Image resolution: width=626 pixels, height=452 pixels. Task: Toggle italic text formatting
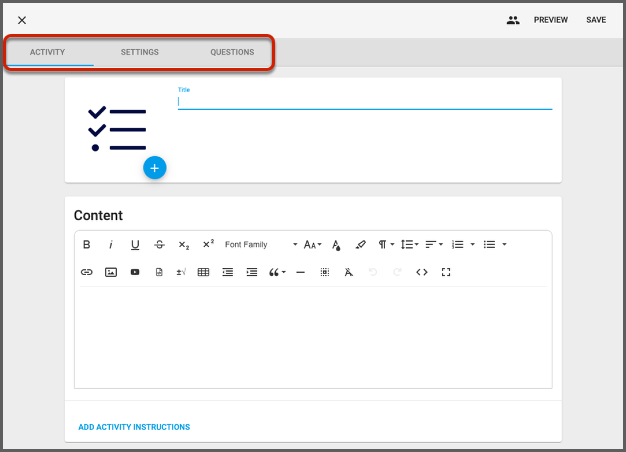coord(111,244)
